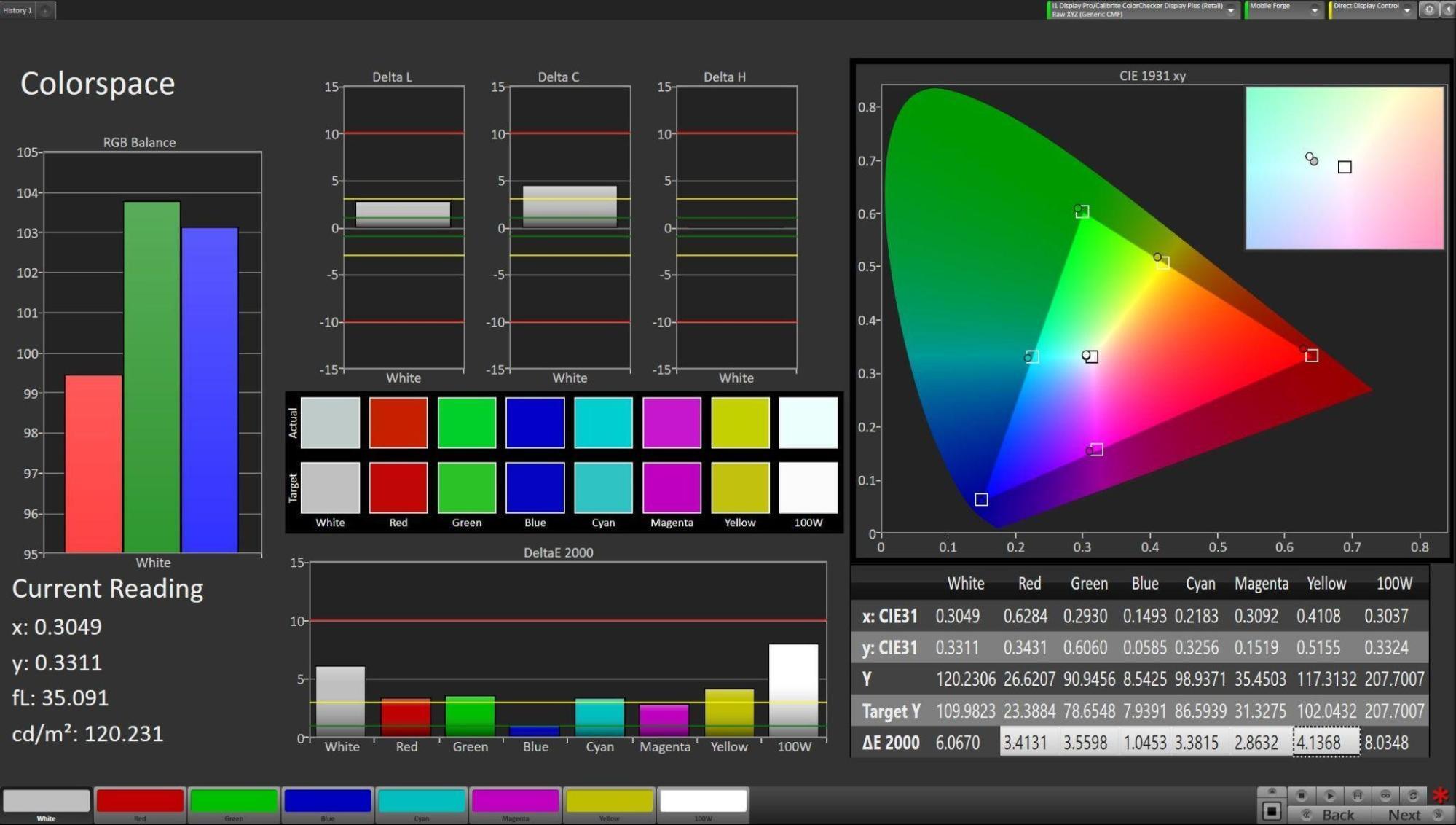Image resolution: width=1456 pixels, height=825 pixels.
Task: Select the Green pattern swatch in bottom bar
Action: (234, 805)
